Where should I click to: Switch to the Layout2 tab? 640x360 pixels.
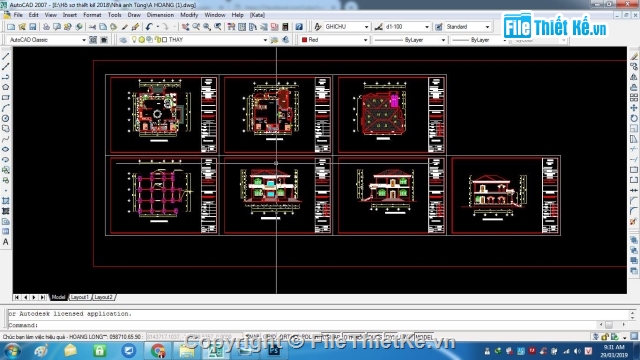pyautogui.click(x=103, y=297)
